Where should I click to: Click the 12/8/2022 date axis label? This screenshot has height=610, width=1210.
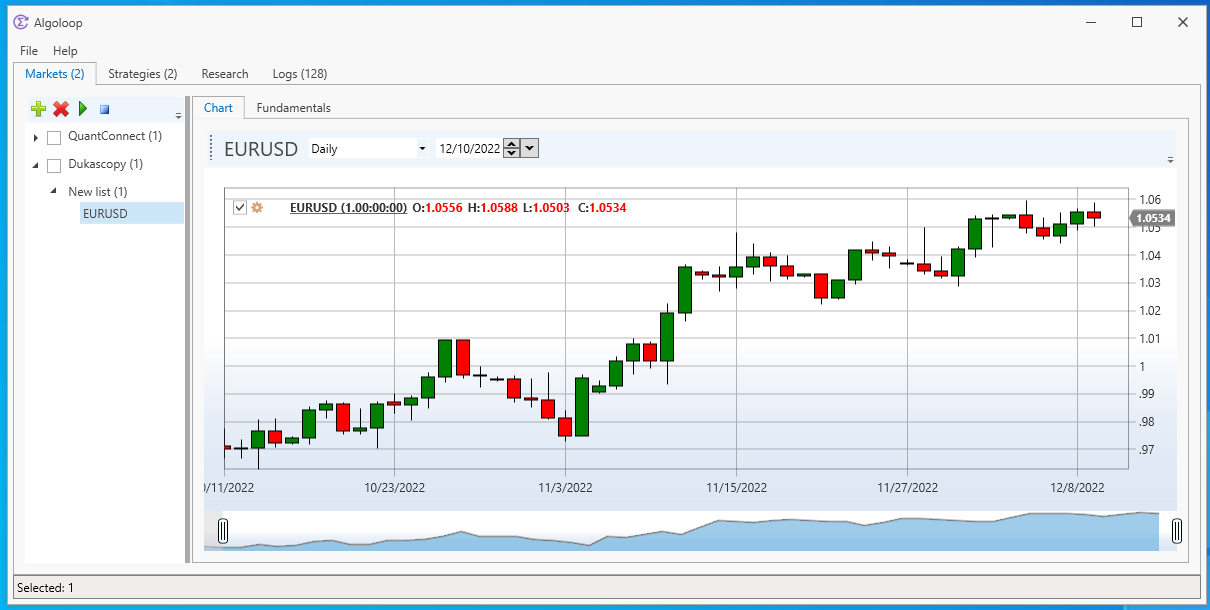1077,488
